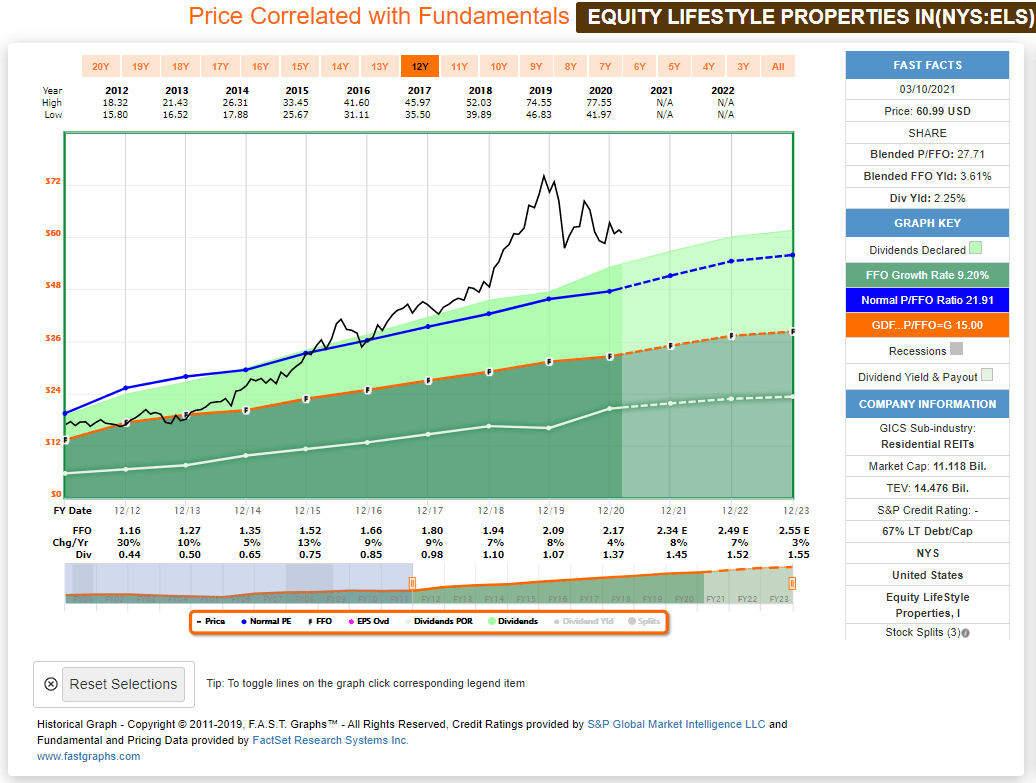Collapse the GRAPH KEY section
1036x783 pixels.
pos(927,223)
